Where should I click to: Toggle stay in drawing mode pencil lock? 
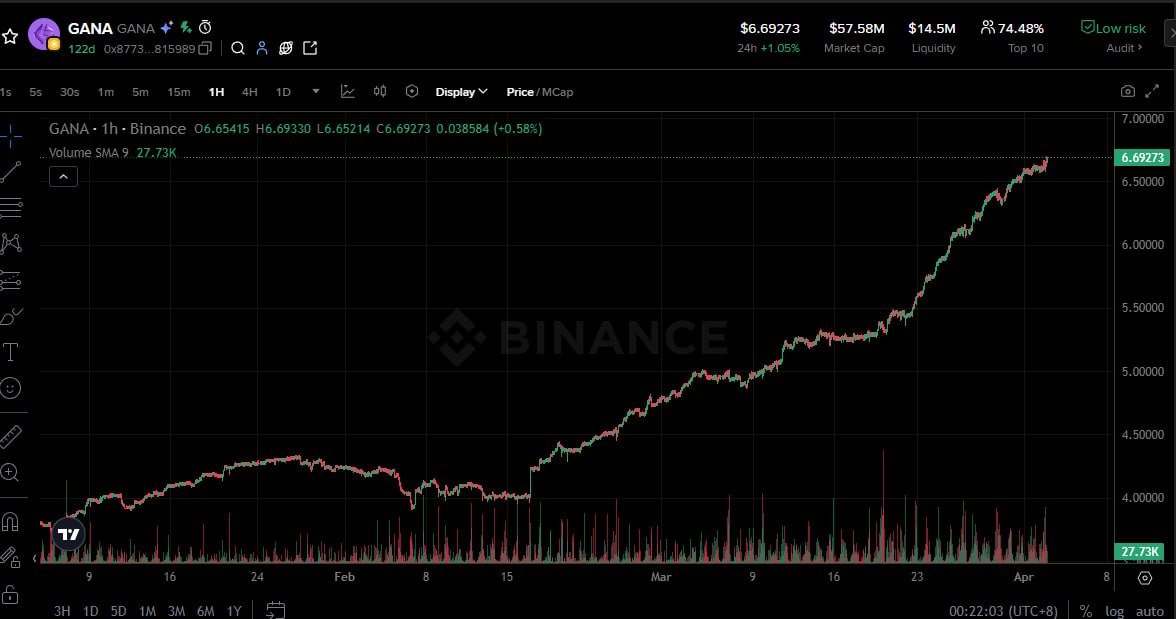(10, 557)
